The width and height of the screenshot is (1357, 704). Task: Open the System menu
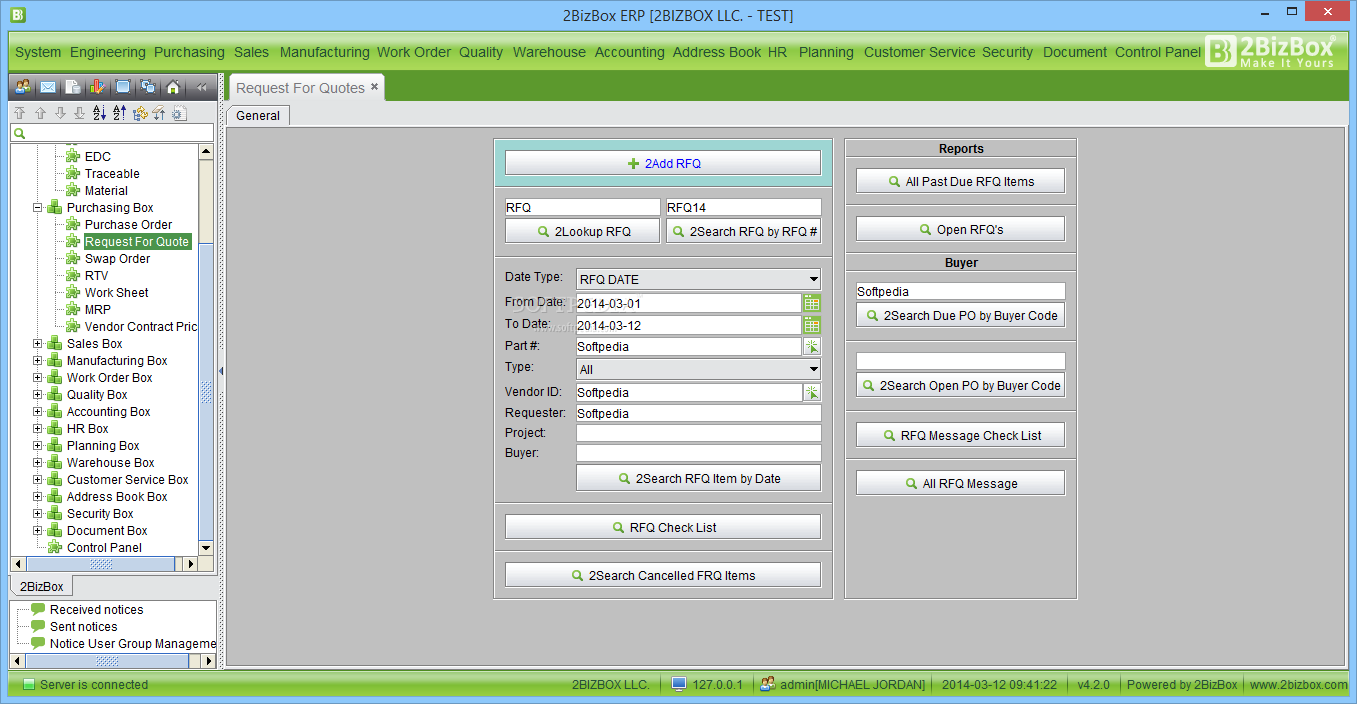(38, 52)
